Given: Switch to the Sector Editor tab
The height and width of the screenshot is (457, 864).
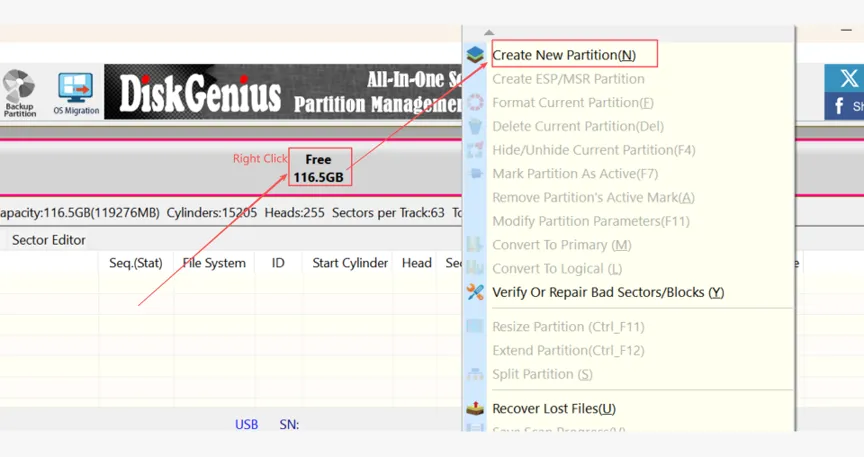Looking at the screenshot, I should 48,240.
